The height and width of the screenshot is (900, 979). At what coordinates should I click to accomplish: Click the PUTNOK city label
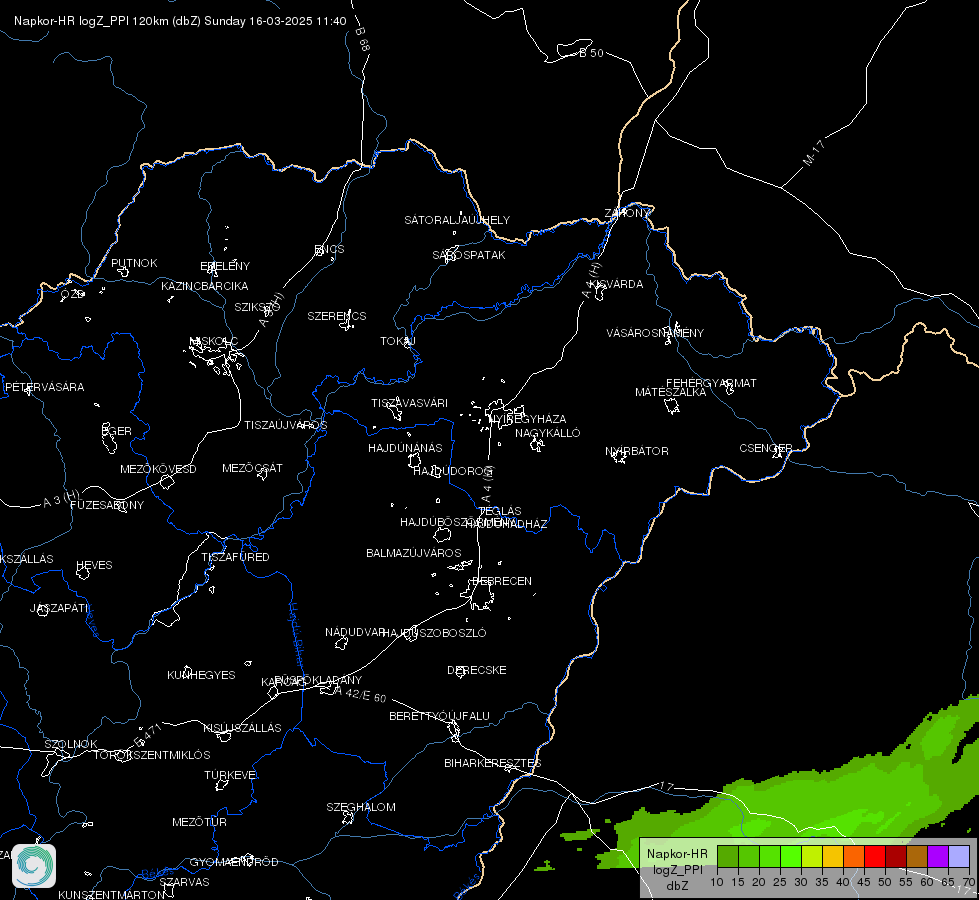tap(134, 263)
